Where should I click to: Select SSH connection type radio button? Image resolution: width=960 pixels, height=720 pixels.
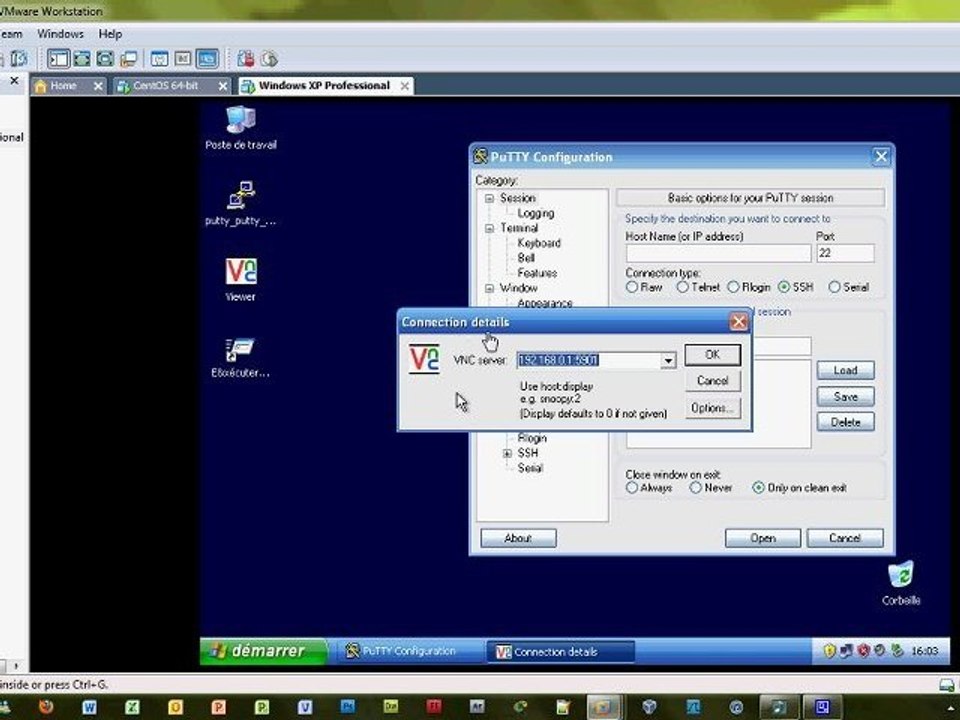coord(784,287)
